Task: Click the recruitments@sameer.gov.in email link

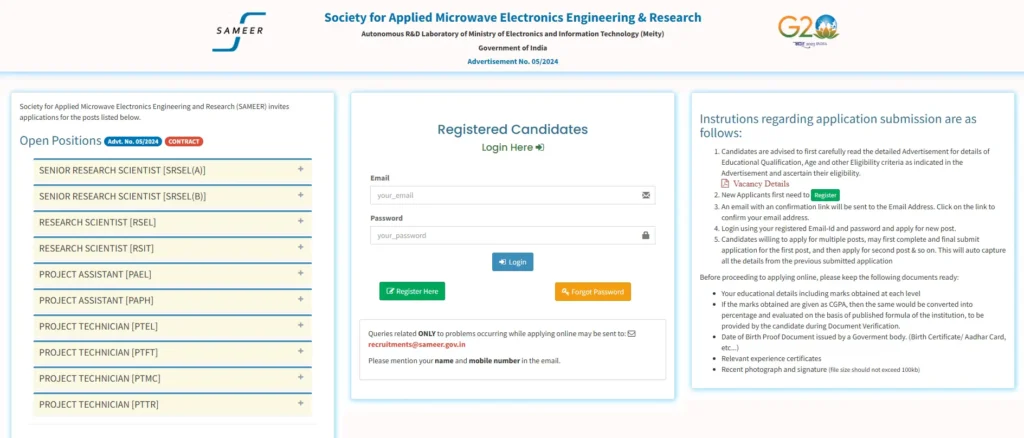Action: tap(416, 344)
